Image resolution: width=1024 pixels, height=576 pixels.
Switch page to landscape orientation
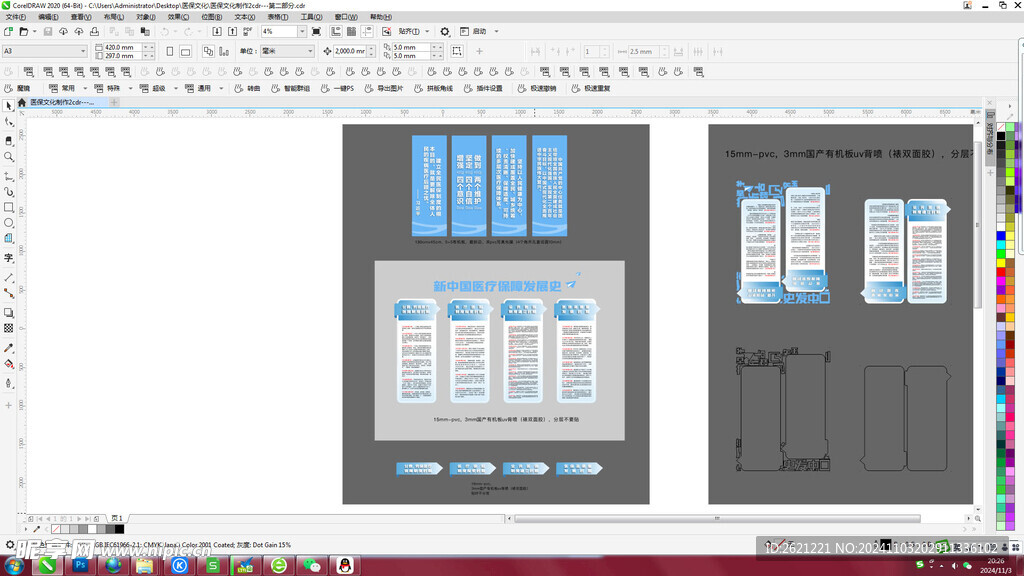[x=186, y=51]
